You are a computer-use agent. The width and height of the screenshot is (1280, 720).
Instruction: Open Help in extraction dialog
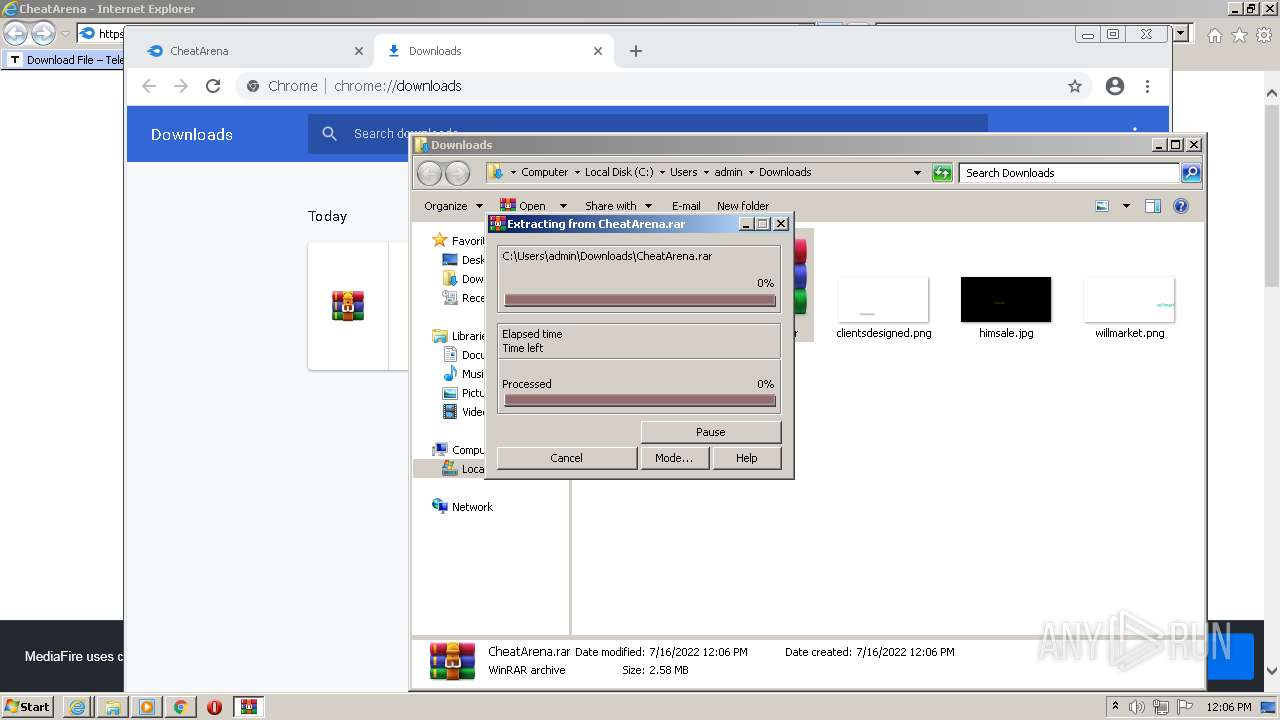point(746,458)
